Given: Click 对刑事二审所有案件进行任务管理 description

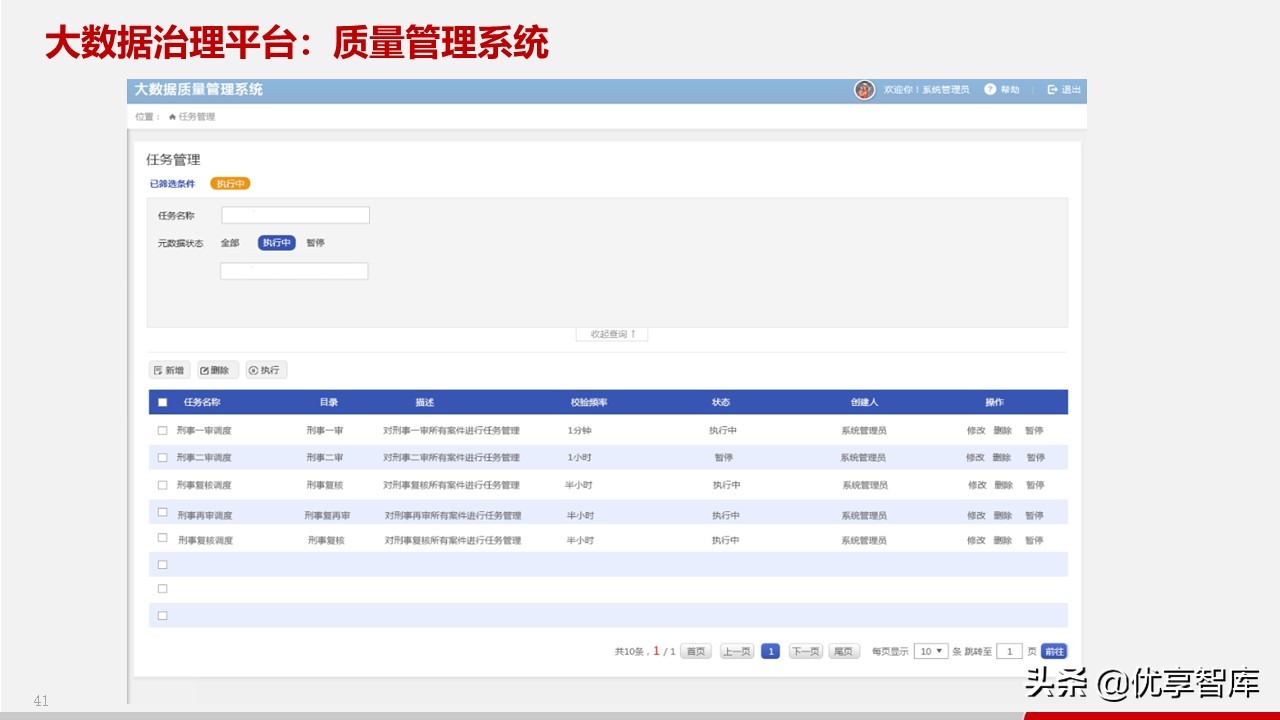Looking at the screenshot, I should (451, 458).
